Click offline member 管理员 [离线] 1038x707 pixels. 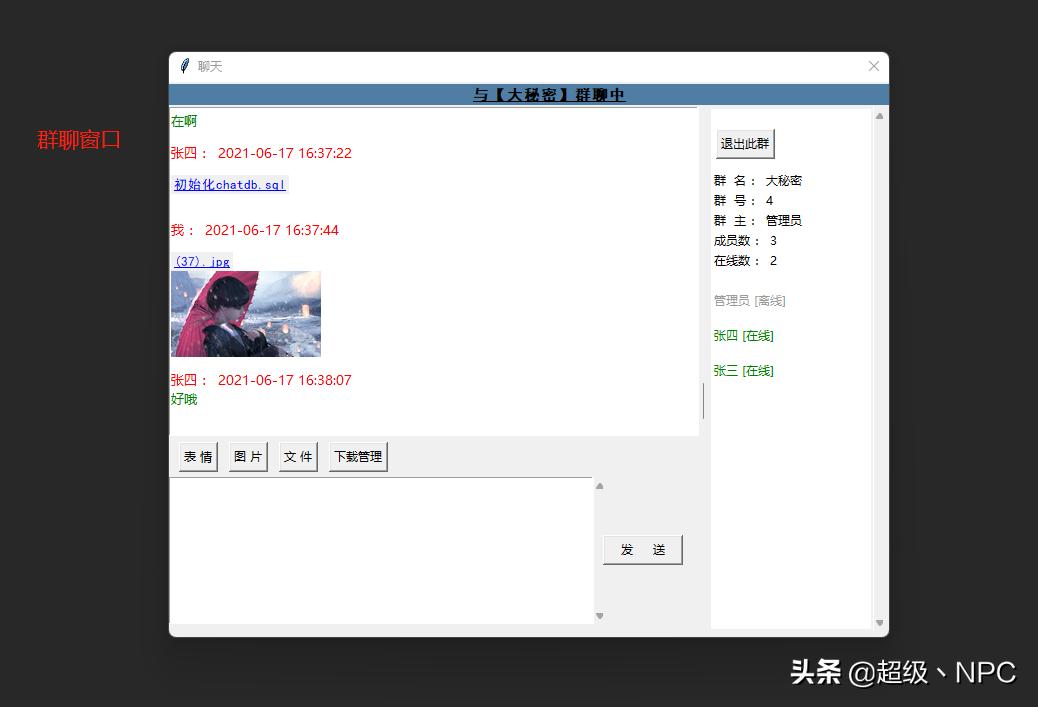[x=750, y=300]
